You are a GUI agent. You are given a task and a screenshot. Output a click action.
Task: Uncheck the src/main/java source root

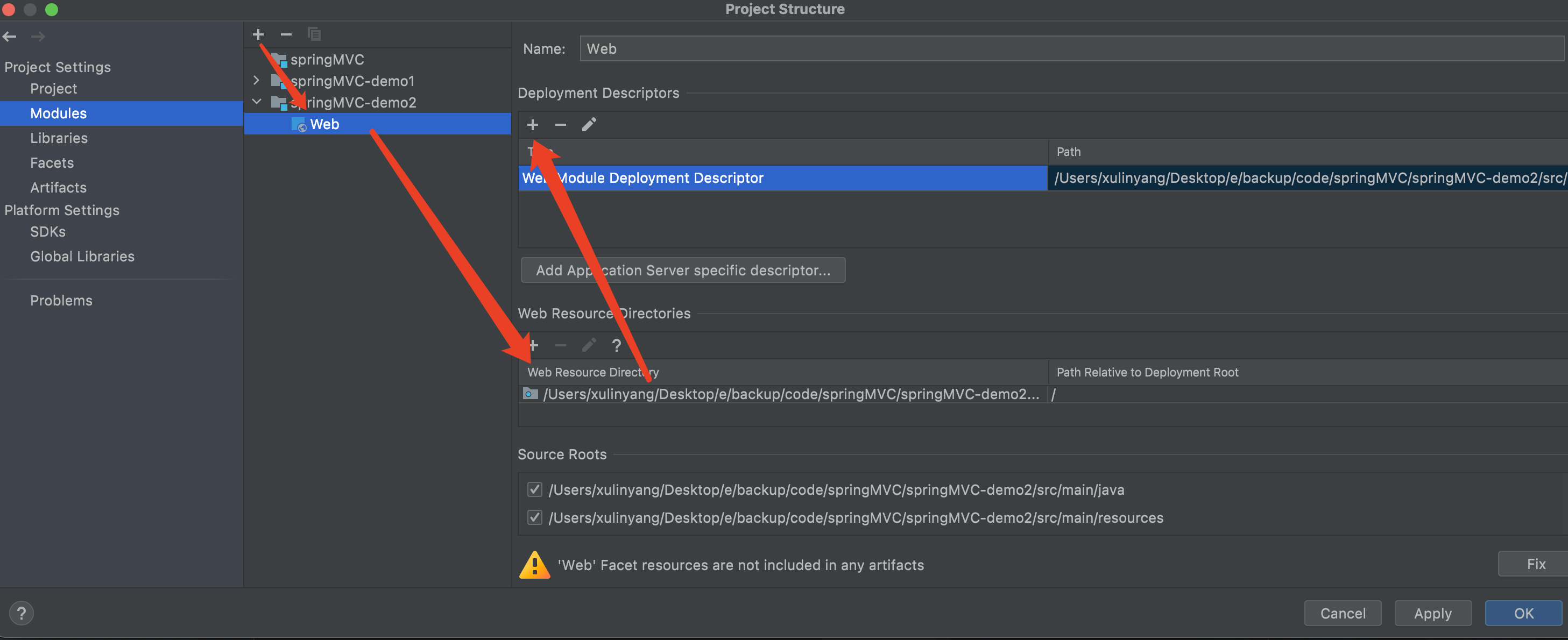[x=534, y=490]
